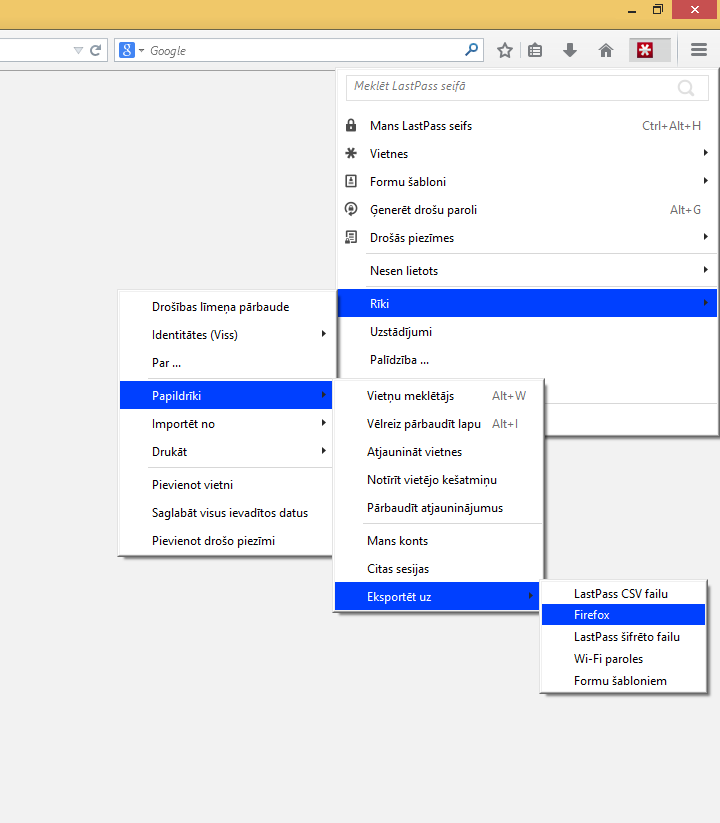Viewport: 720px width, 823px height.
Task: Choose Saglabāt visus ievadītos datus
Action: [226, 513]
